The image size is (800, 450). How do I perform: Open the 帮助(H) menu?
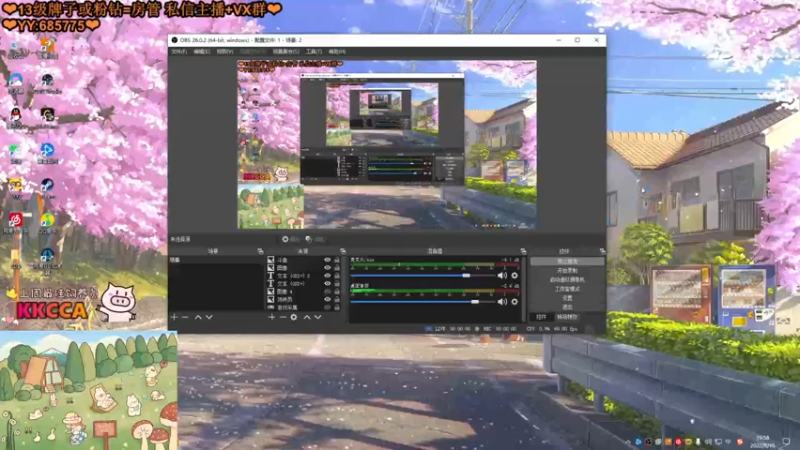[x=337, y=52]
